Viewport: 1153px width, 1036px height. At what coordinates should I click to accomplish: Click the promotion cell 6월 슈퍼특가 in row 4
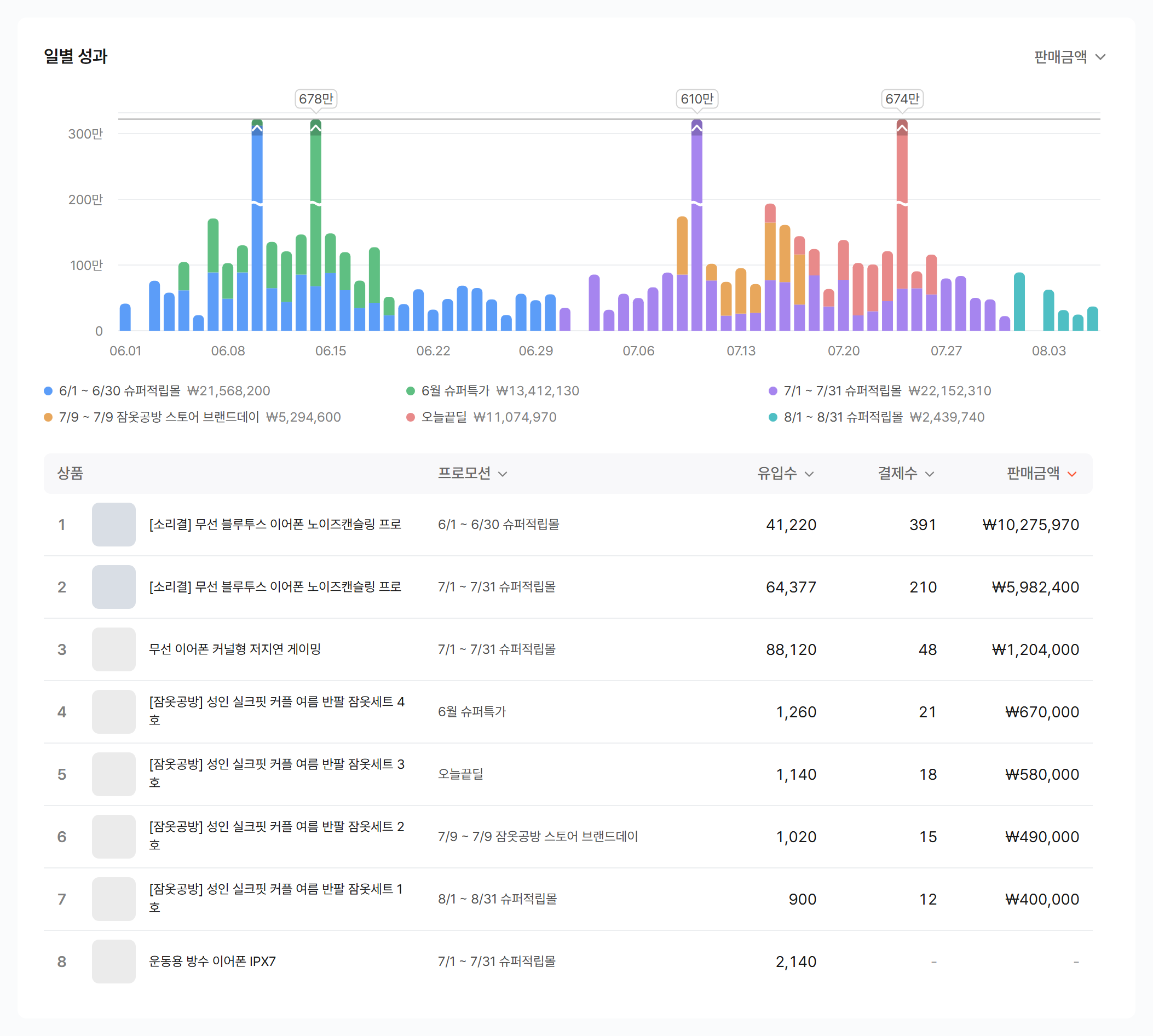[x=472, y=711]
